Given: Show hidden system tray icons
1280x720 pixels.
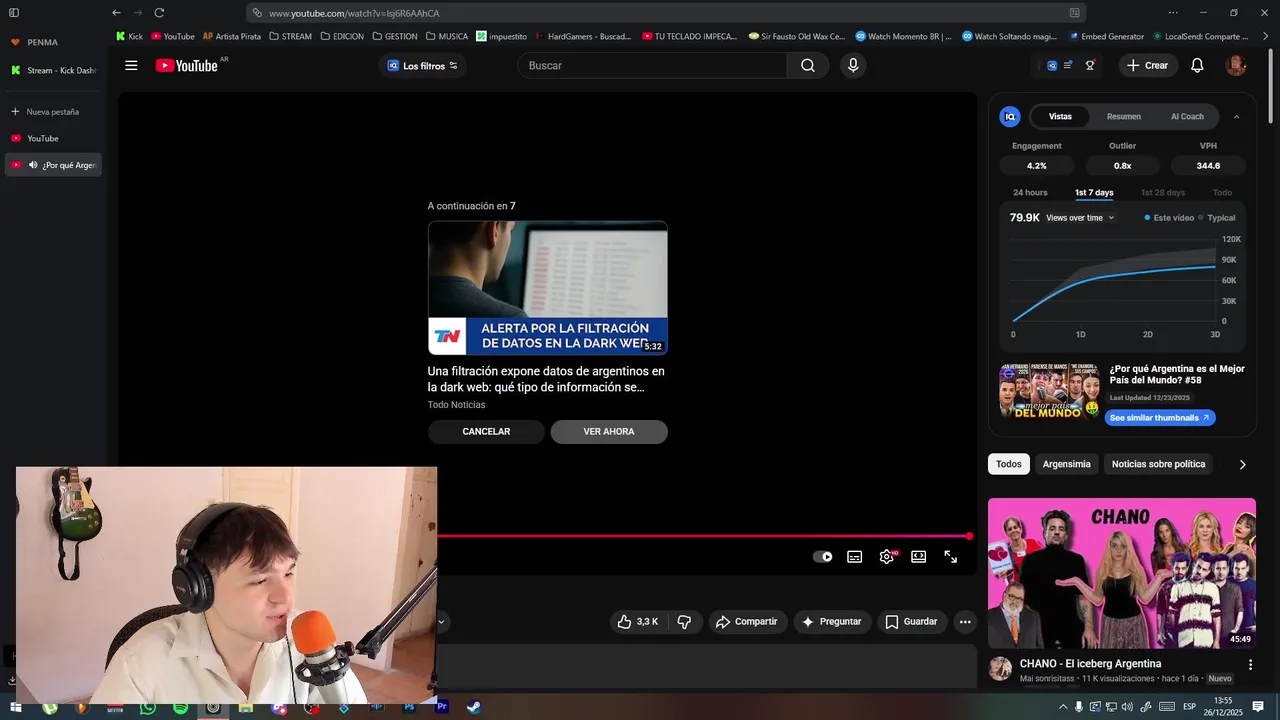Looking at the screenshot, I should click(x=1063, y=707).
